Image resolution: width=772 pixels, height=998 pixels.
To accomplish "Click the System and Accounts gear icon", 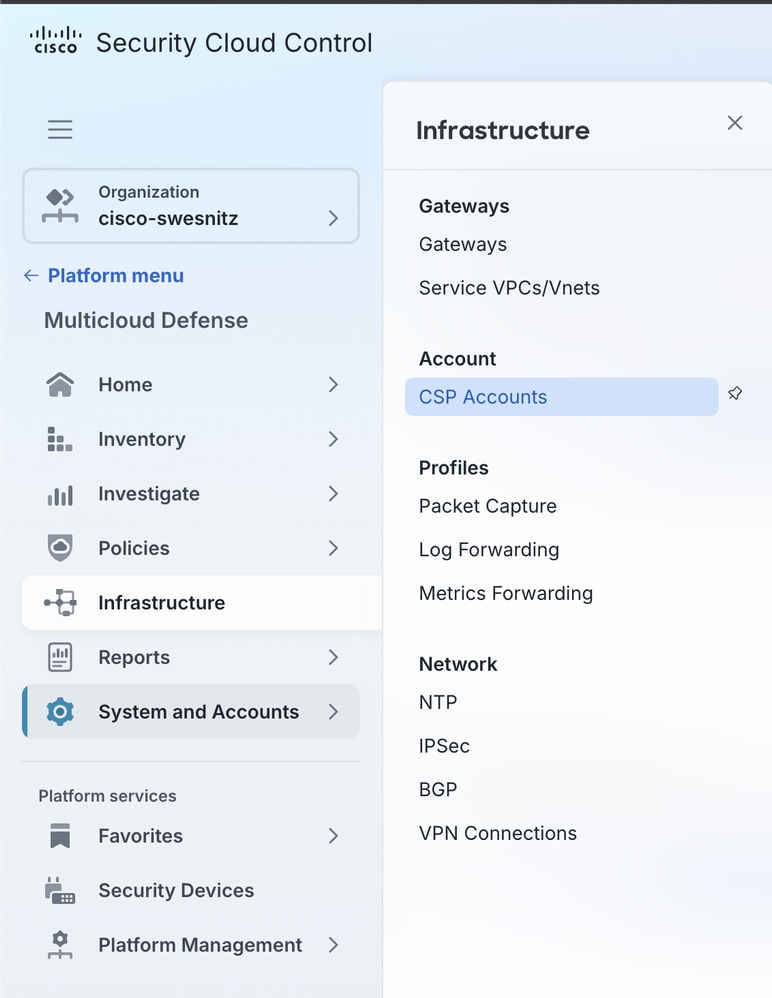I will click(x=60, y=712).
